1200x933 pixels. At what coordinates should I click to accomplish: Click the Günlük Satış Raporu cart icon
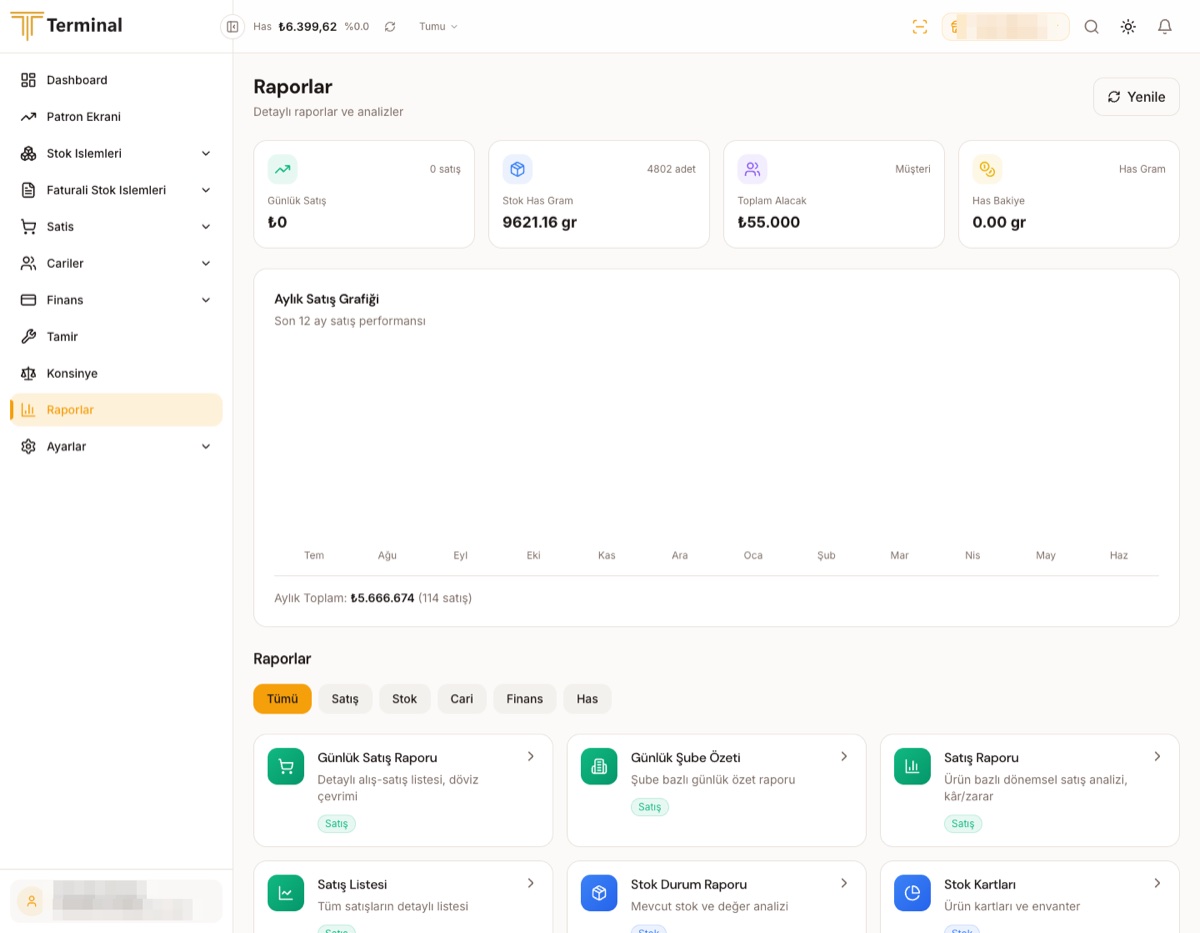pos(286,766)
